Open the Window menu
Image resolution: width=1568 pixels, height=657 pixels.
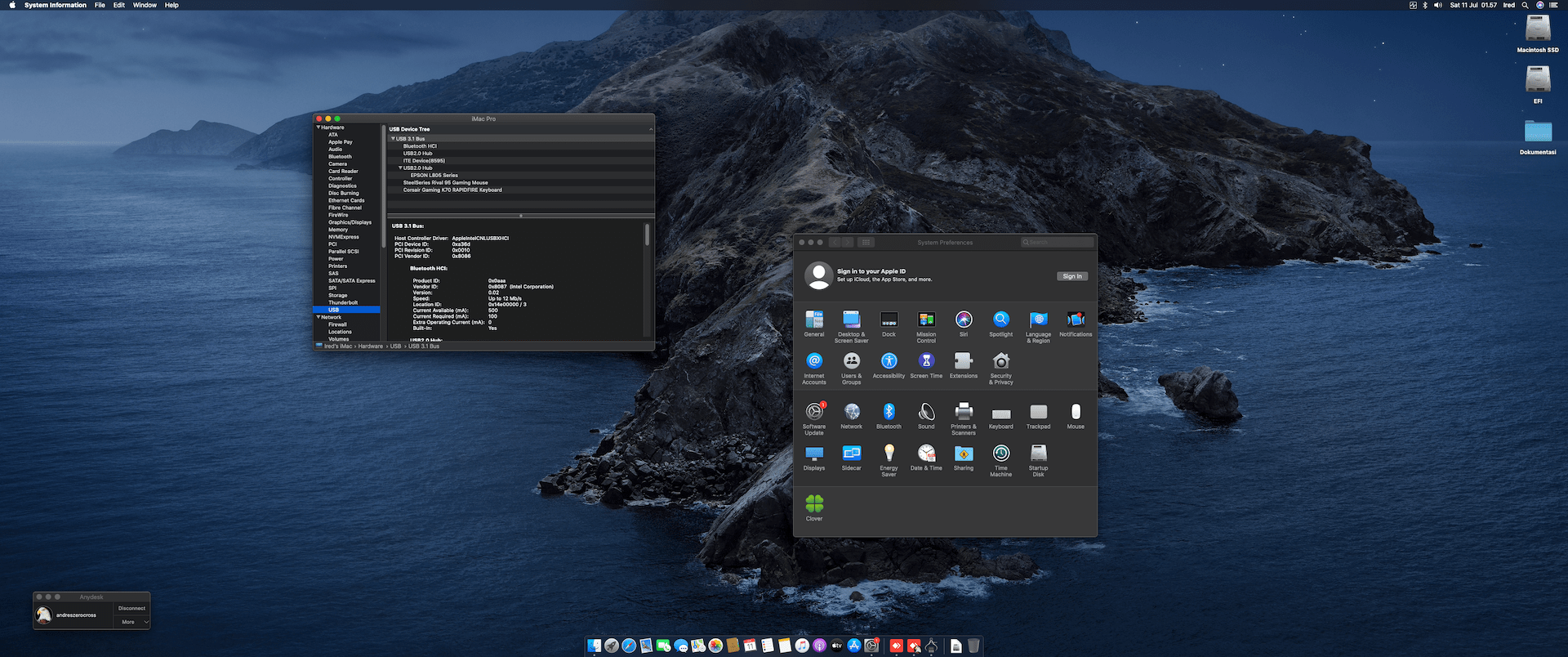pos(145,5)
